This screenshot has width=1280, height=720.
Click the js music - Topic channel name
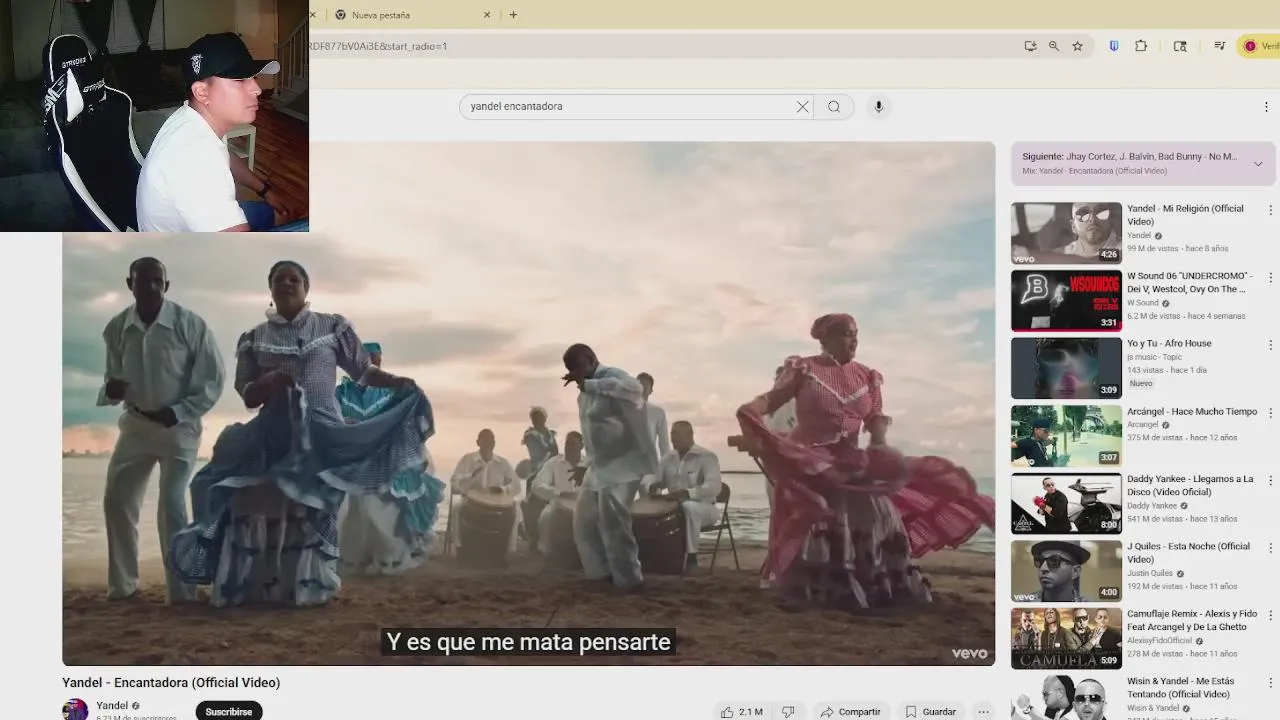click(1154, 357)
